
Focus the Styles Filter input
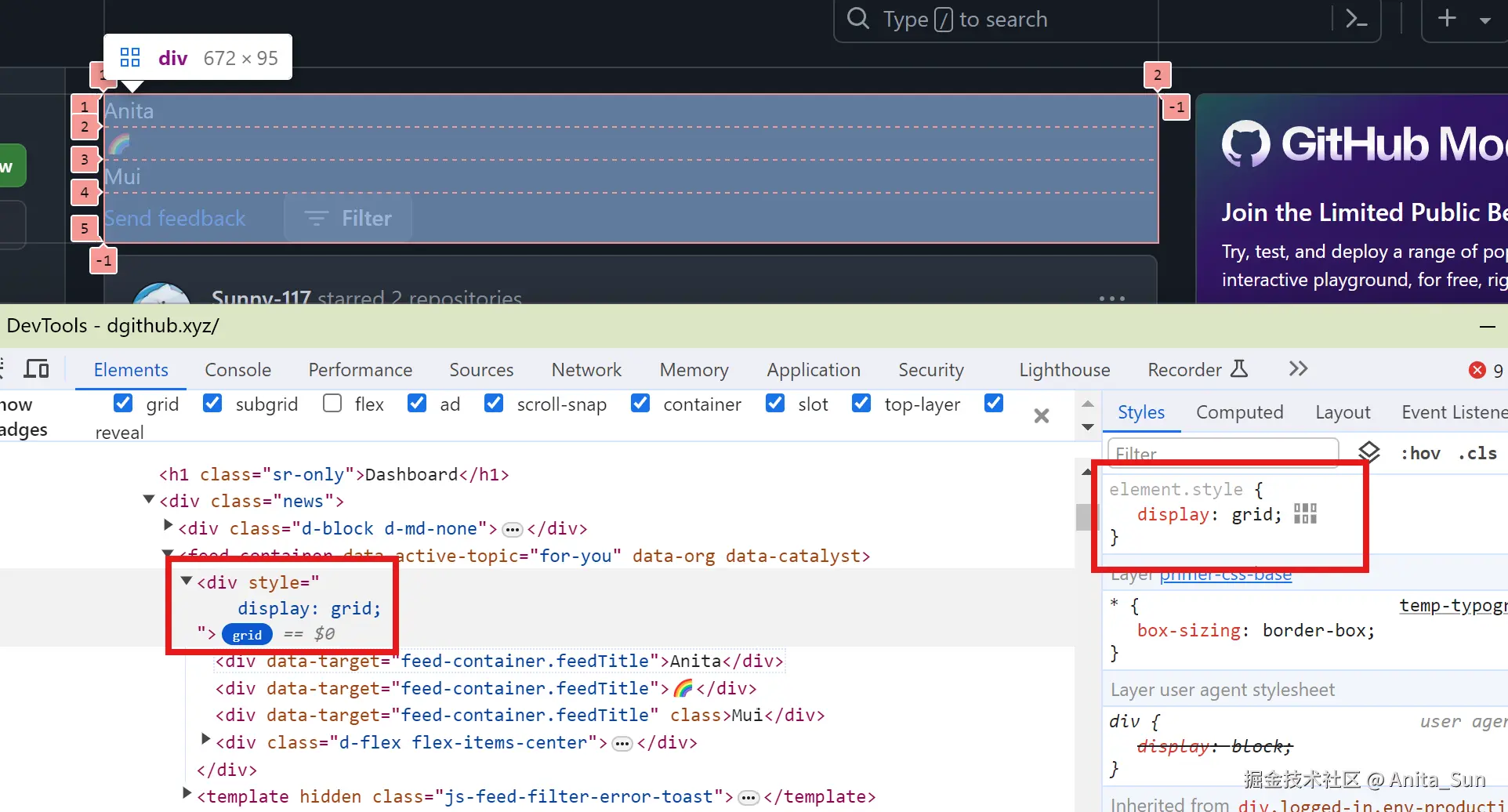[1223, 453]
